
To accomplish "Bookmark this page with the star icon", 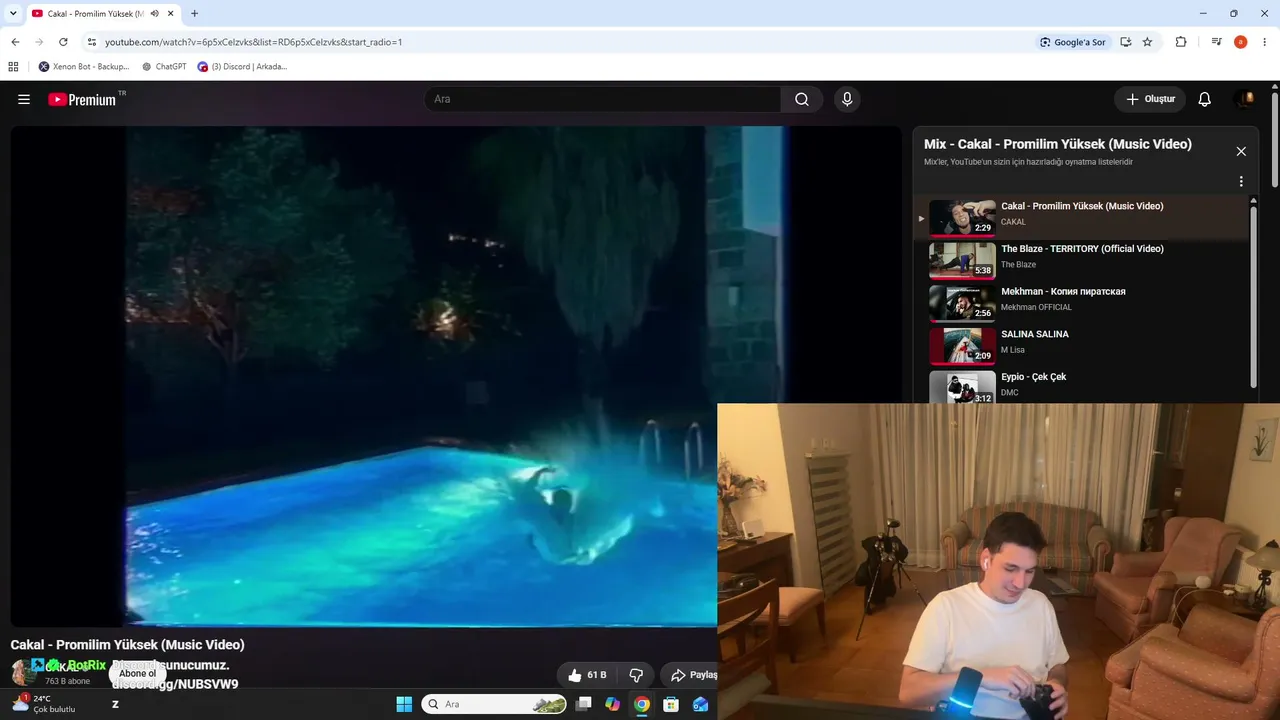I will 1147,42.
